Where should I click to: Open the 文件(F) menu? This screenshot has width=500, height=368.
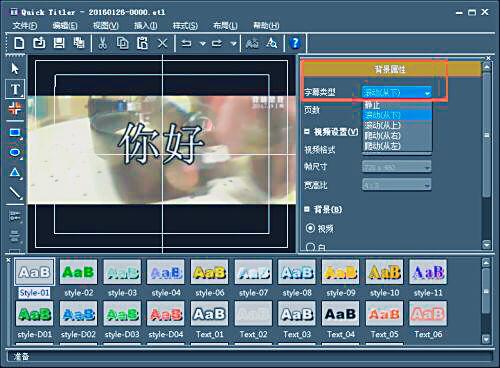pos(25,26)
